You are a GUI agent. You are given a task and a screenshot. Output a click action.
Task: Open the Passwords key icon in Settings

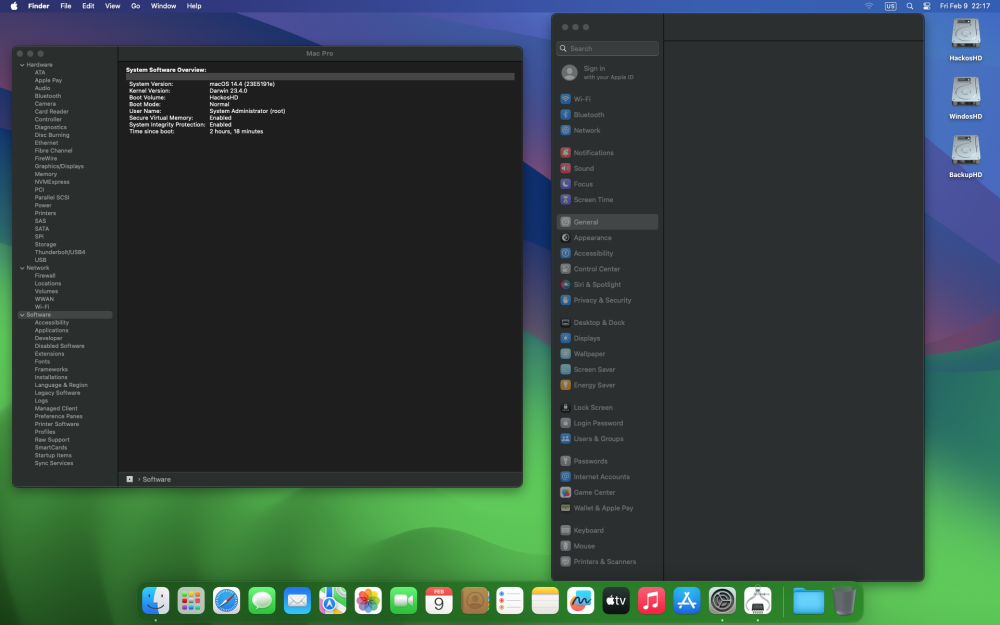(565, 460)
